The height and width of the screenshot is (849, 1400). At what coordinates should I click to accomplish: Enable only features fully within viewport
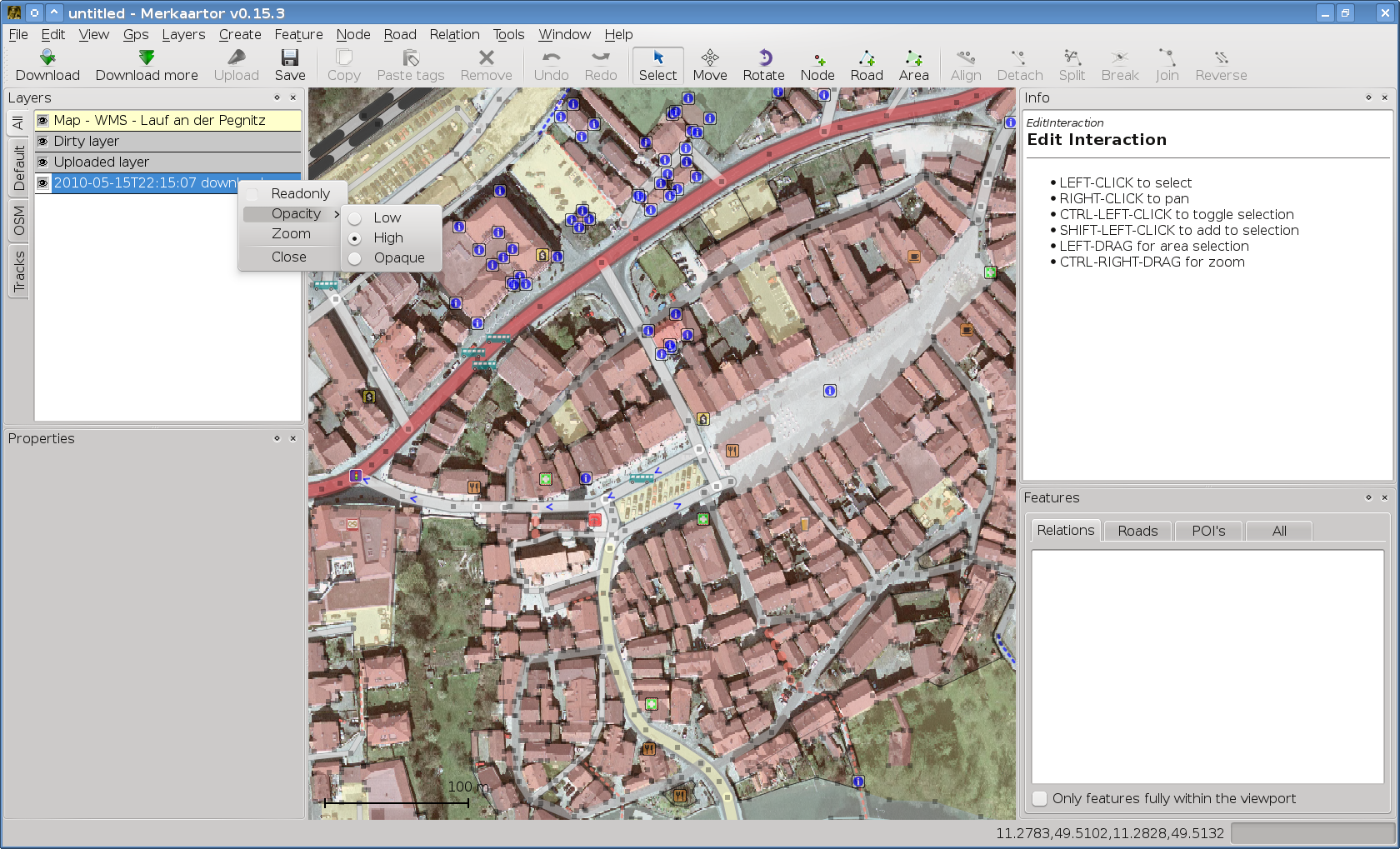click(x=1040, y=798)
